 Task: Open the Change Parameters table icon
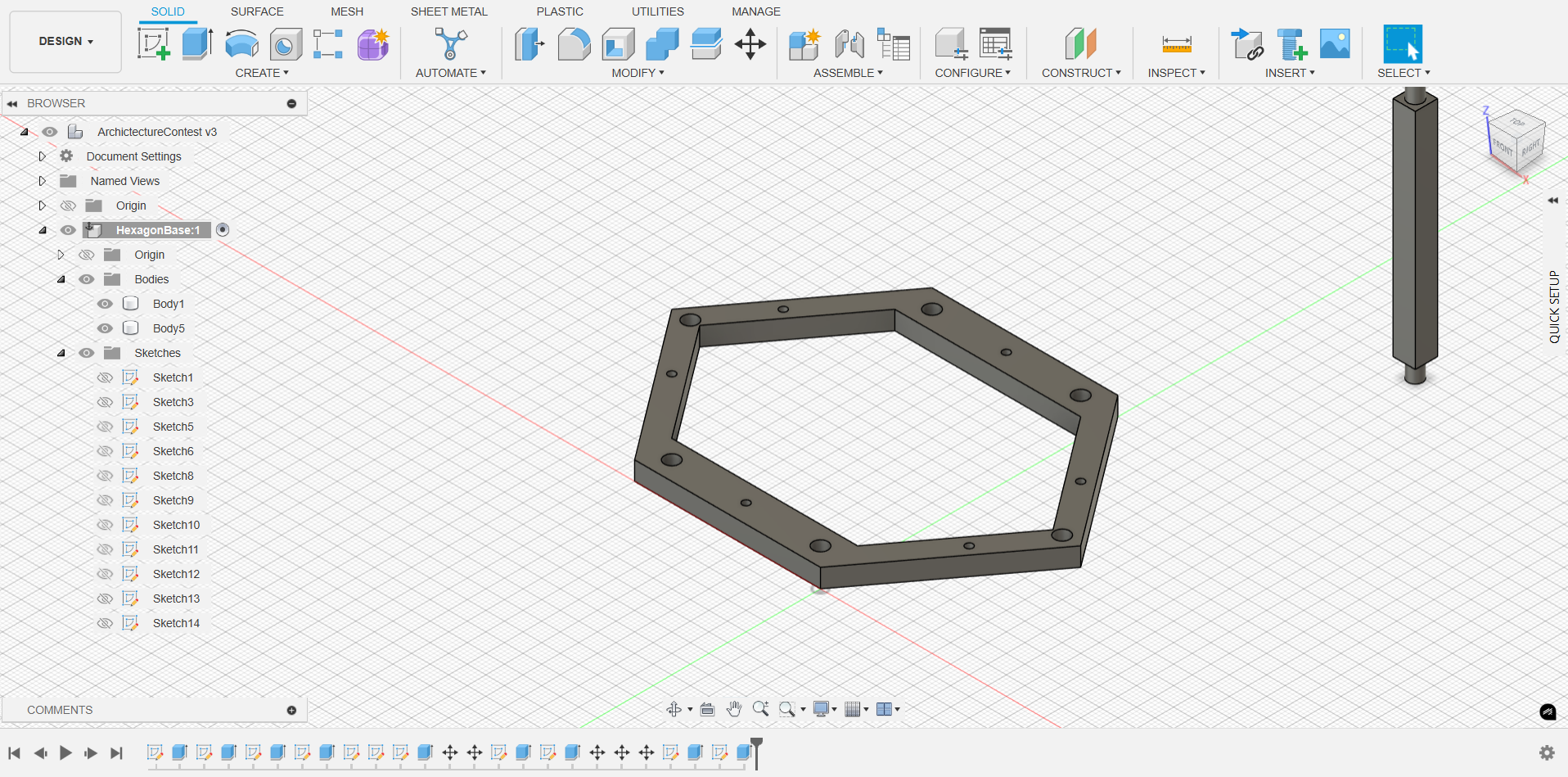point(996,44)
